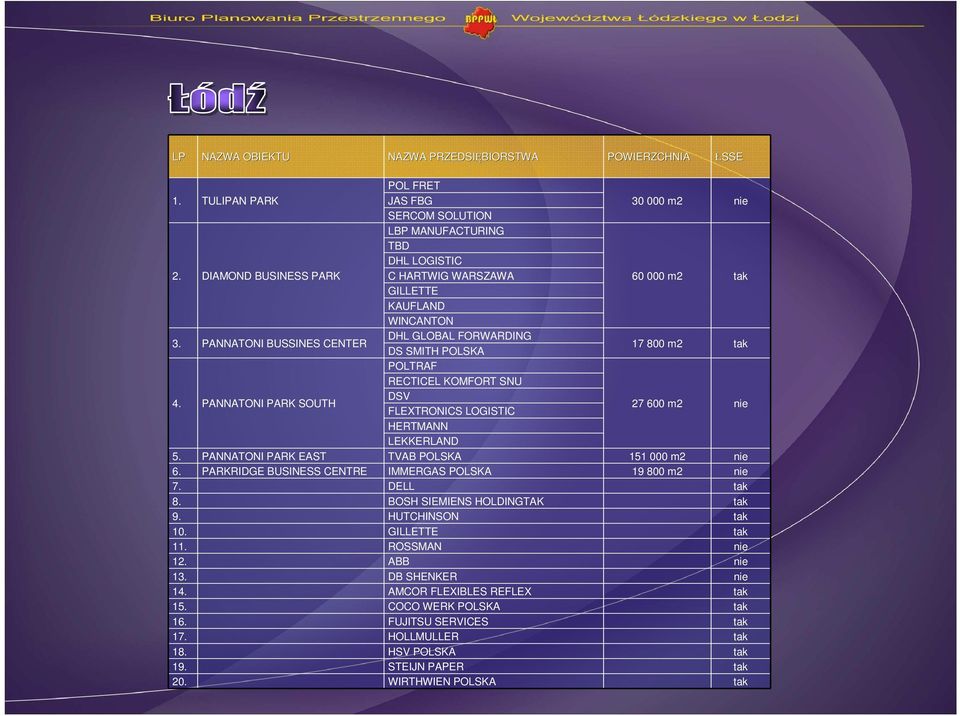This screenshot has height=716, width=960.
Task: Click the 19 800 m2 value
Action: 657,471
